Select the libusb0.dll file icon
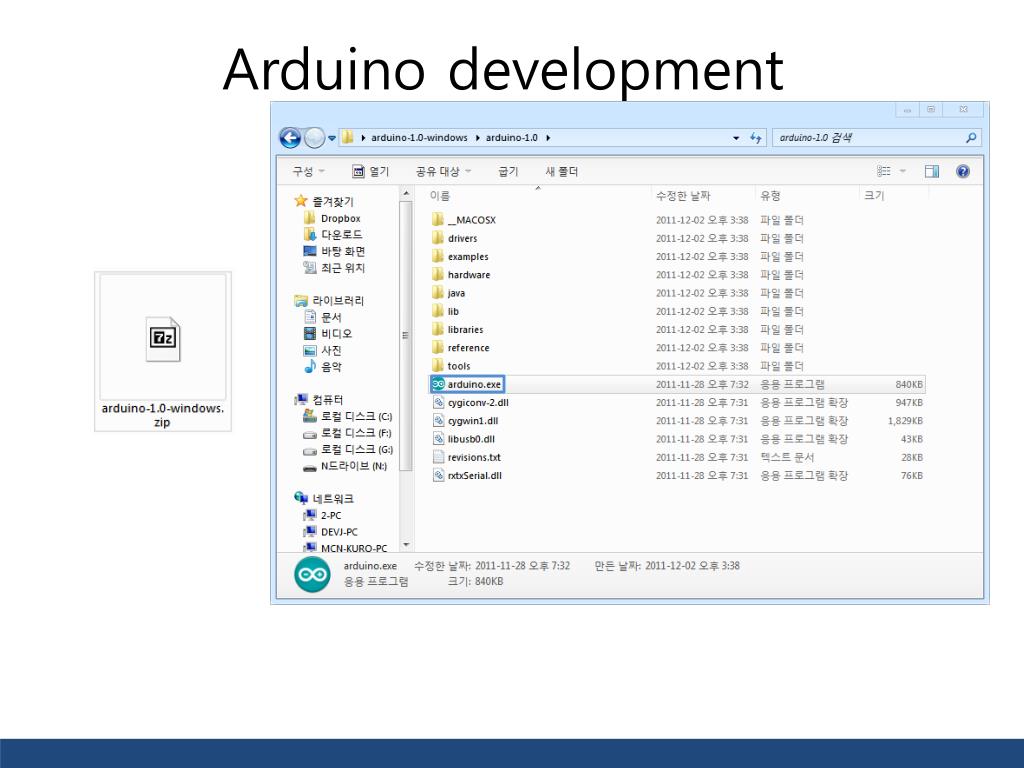This screenshot has width=1024, height=768. pos(438,439)
